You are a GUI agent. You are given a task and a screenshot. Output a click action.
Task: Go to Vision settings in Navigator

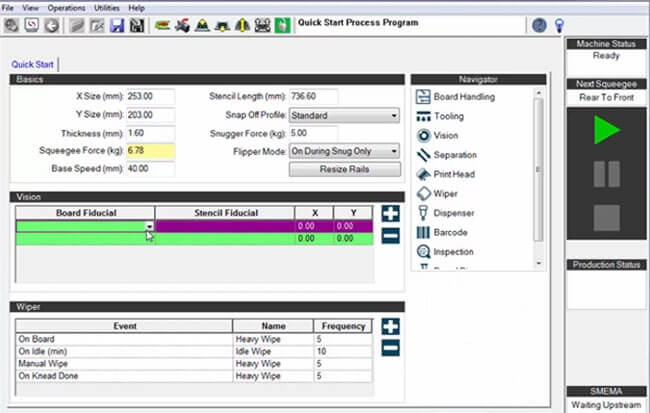446,135
